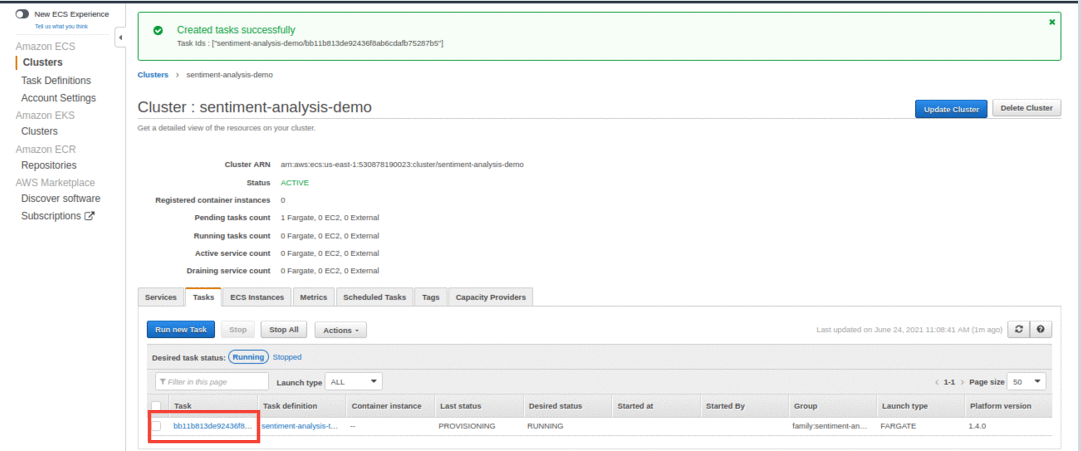
Task: Select Running desired task status
Action: pos(248,357)
